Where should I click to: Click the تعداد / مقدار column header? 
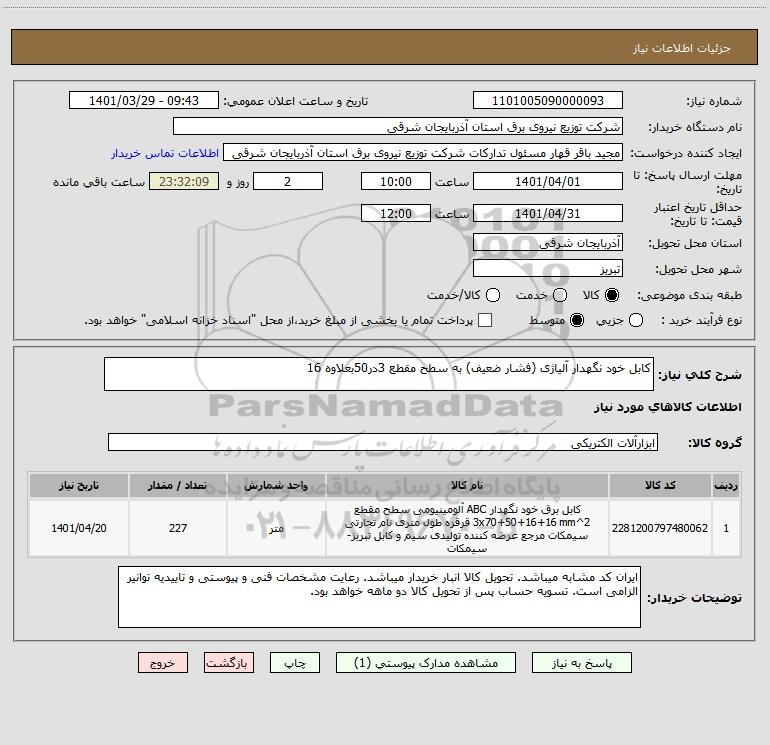pos(178,485)
